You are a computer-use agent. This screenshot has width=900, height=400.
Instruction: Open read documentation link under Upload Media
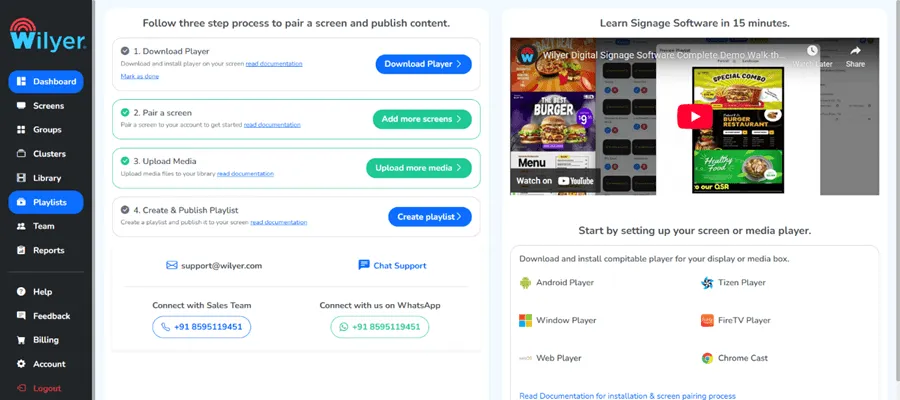pyautogui.click(x=245, y=173)
